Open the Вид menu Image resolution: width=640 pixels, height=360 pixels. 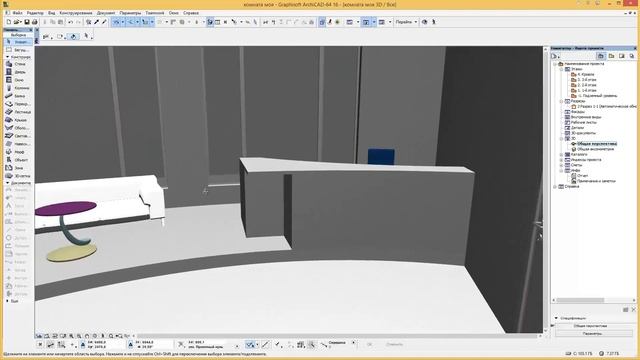coord(51,13)
